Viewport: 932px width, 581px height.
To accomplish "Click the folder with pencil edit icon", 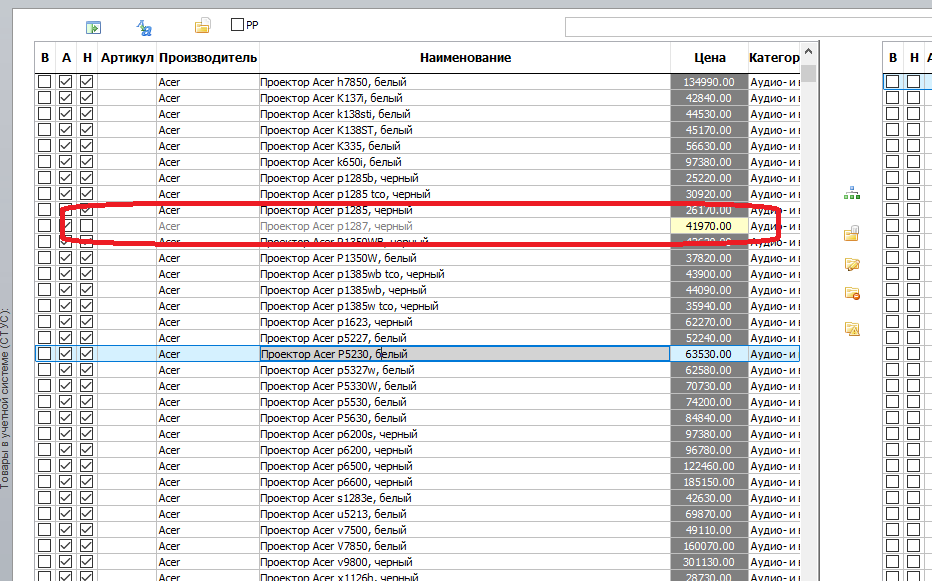I will click(x=852, y=264).
